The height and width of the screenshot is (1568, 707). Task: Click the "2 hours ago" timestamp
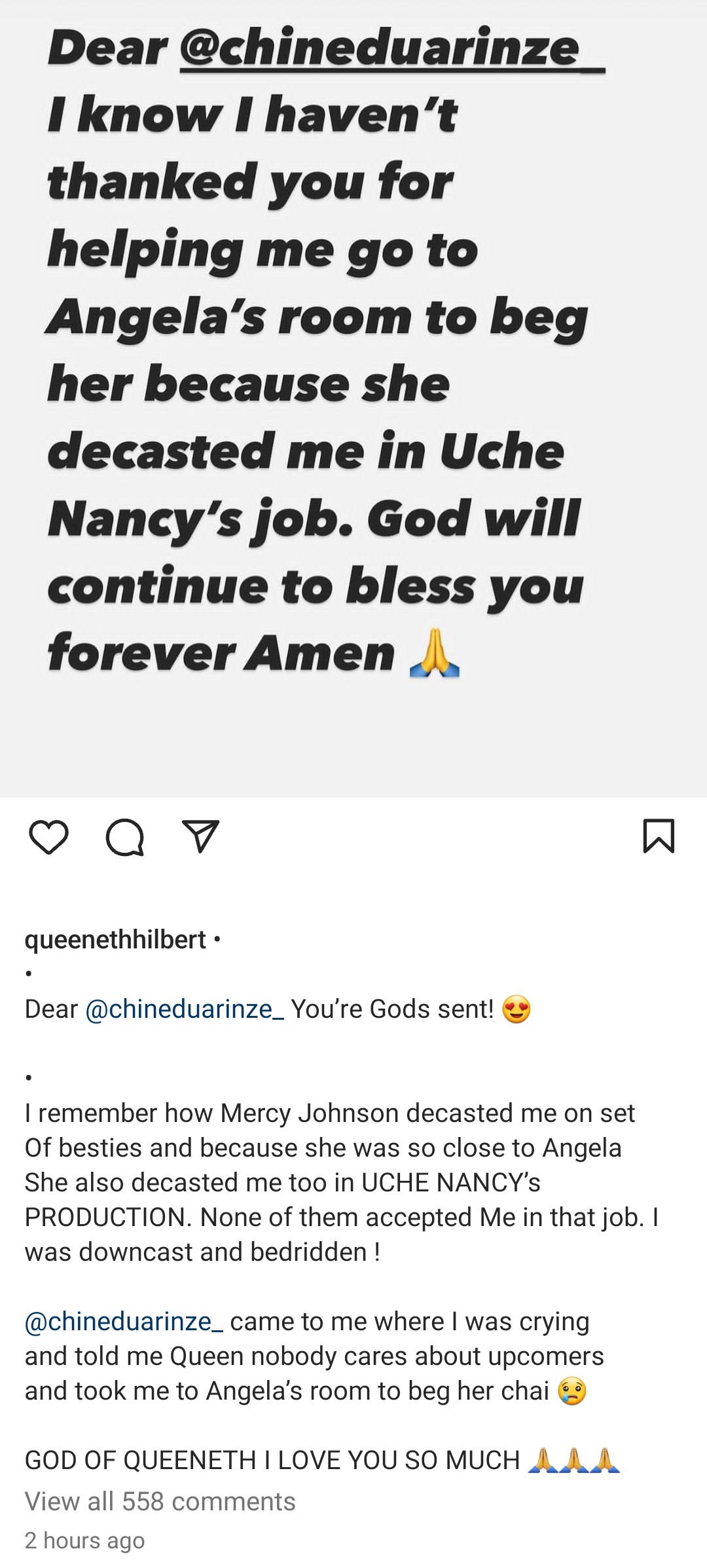click(84, 1540)
